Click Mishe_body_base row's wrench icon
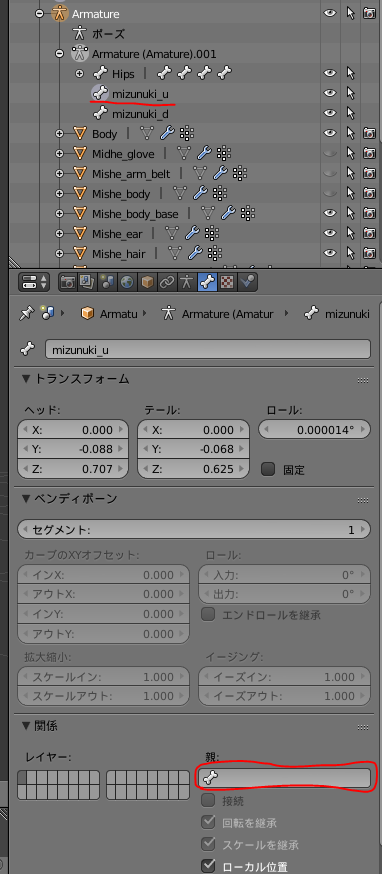Image resolution: width=382 pixels, height=874 pixels. pyautogui.click(x=228, y=214)
